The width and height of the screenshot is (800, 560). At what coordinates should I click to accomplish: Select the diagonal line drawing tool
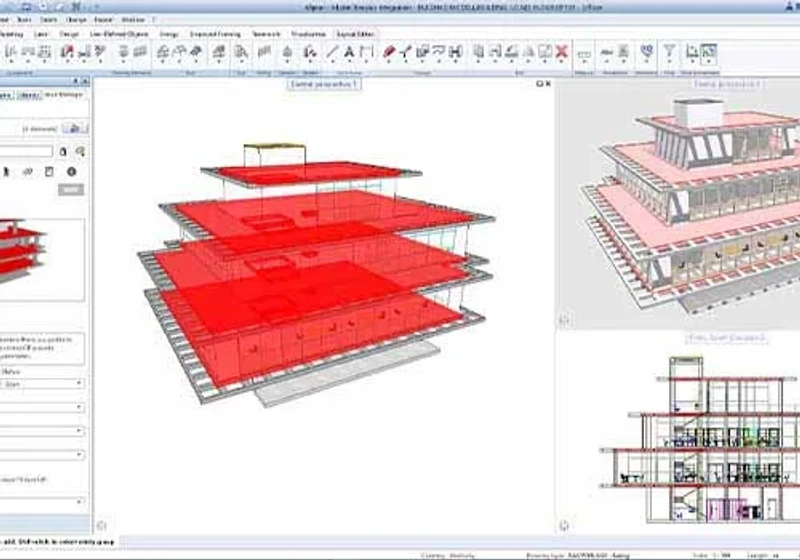click(332, 52)
